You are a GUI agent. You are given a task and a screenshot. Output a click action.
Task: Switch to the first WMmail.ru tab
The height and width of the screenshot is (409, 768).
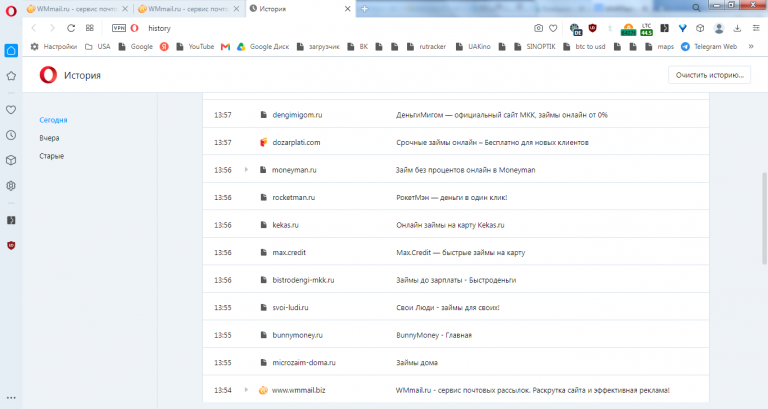point(76,9)
